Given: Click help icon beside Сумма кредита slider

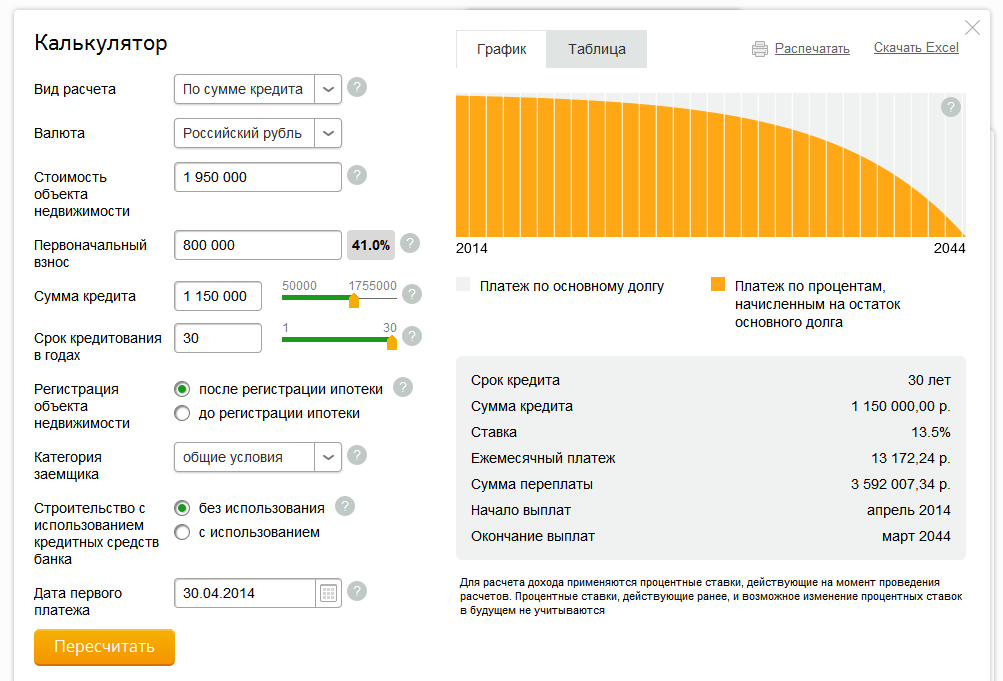Looking at the screenshot, I should (x=412, y=294).
